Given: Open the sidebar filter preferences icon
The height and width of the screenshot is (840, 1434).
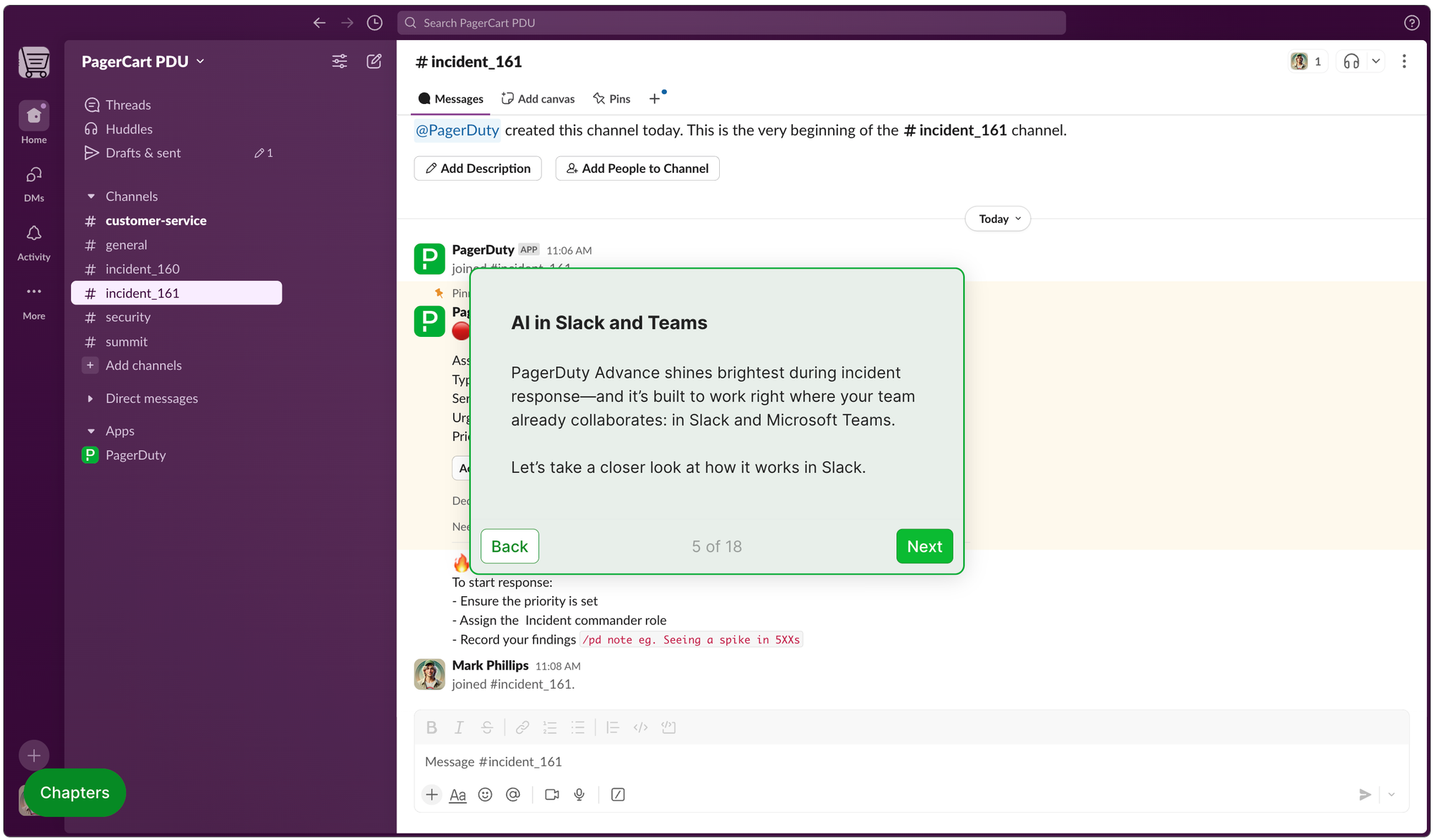Looking at the screenshot, I should [339, 62].
